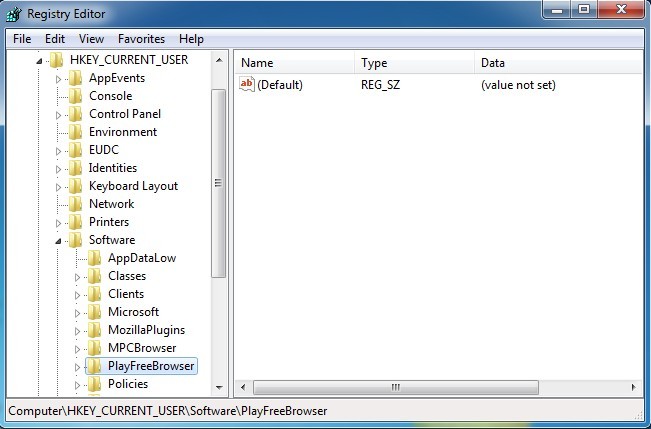
Task: Expand the Microsoft key
Action: tap(78, 313)
